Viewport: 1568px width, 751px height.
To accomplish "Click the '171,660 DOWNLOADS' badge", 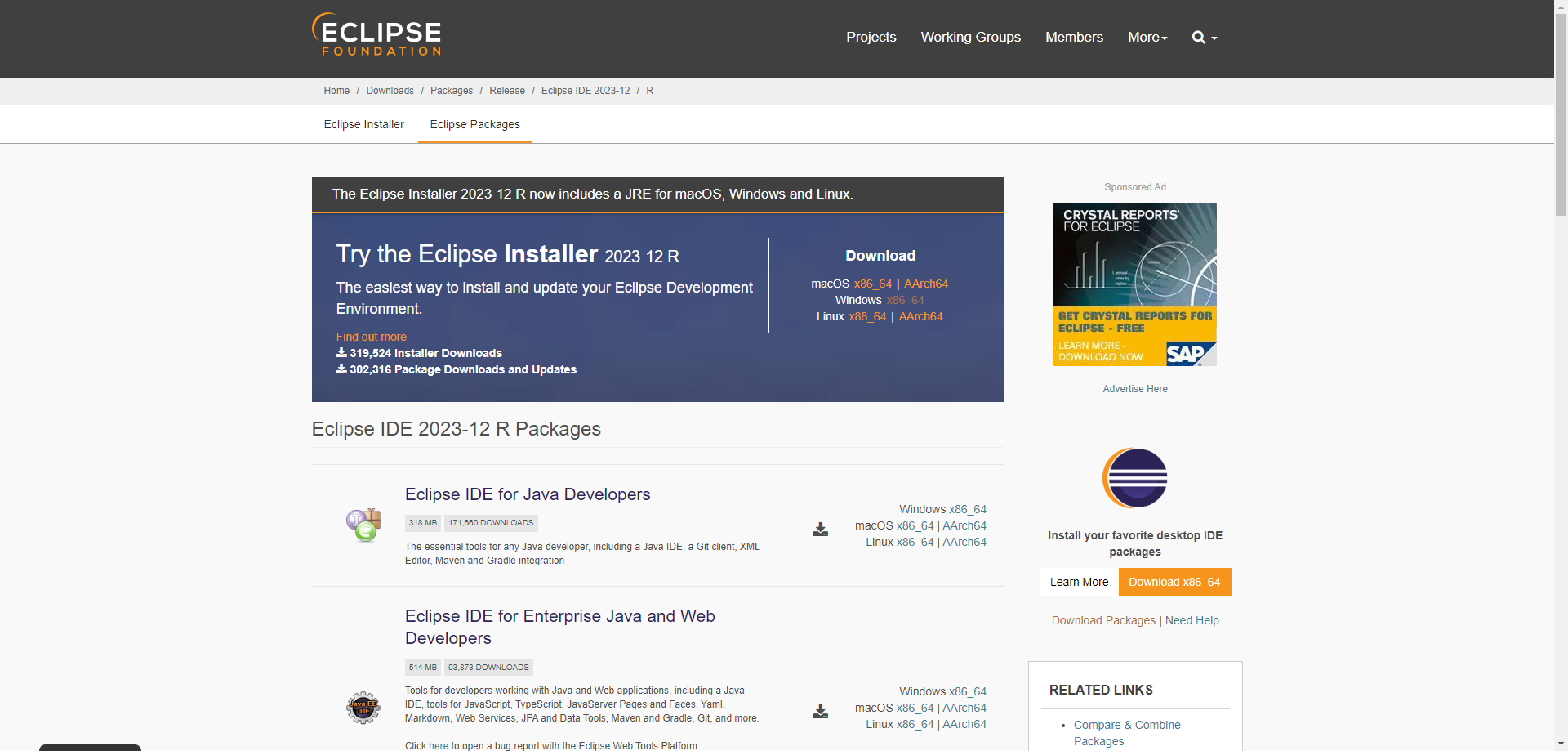I will click(x=491, y=523).
